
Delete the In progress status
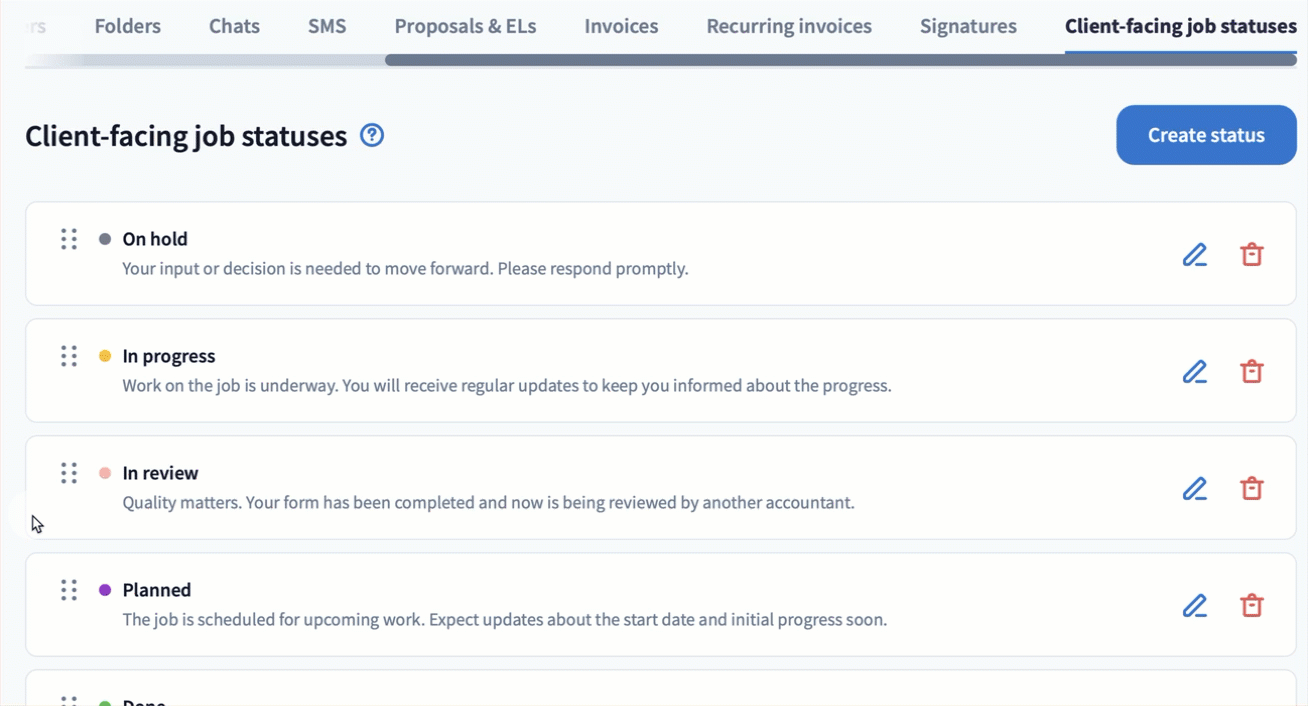click(1251, 372)
